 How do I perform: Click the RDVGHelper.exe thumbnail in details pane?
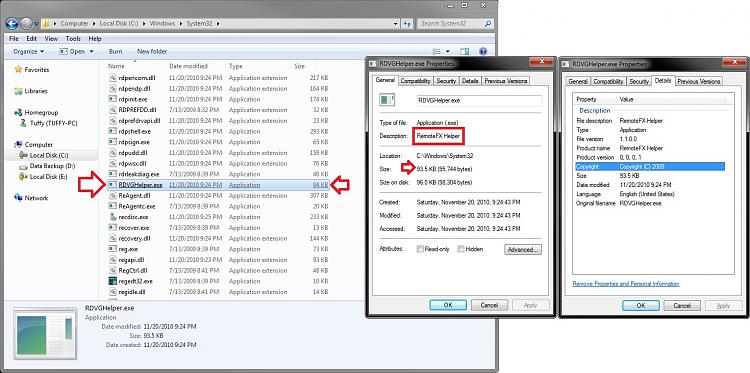(x=45, y=334)
